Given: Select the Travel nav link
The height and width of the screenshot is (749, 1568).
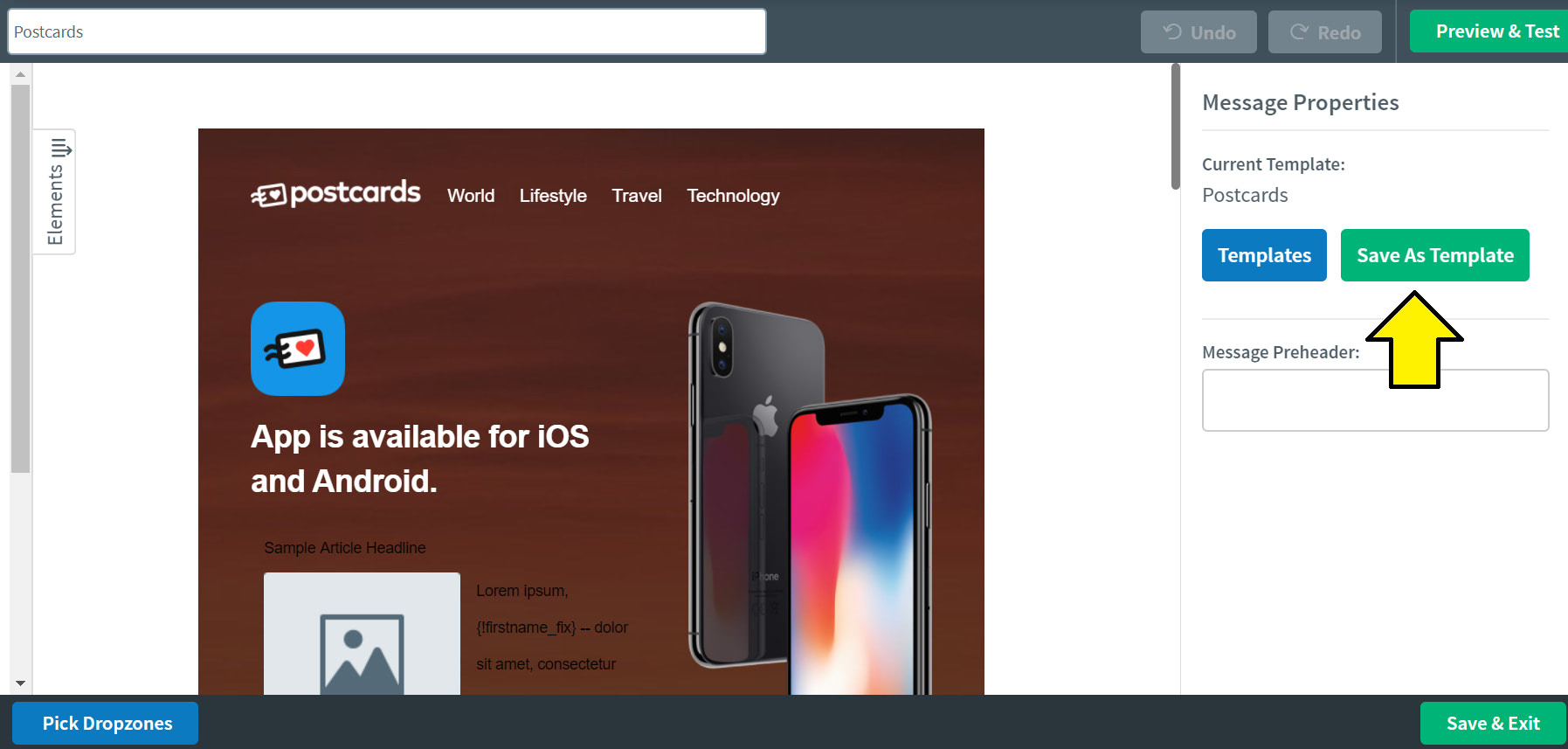Looking at the screenshot, I should [x=637, y=196].
